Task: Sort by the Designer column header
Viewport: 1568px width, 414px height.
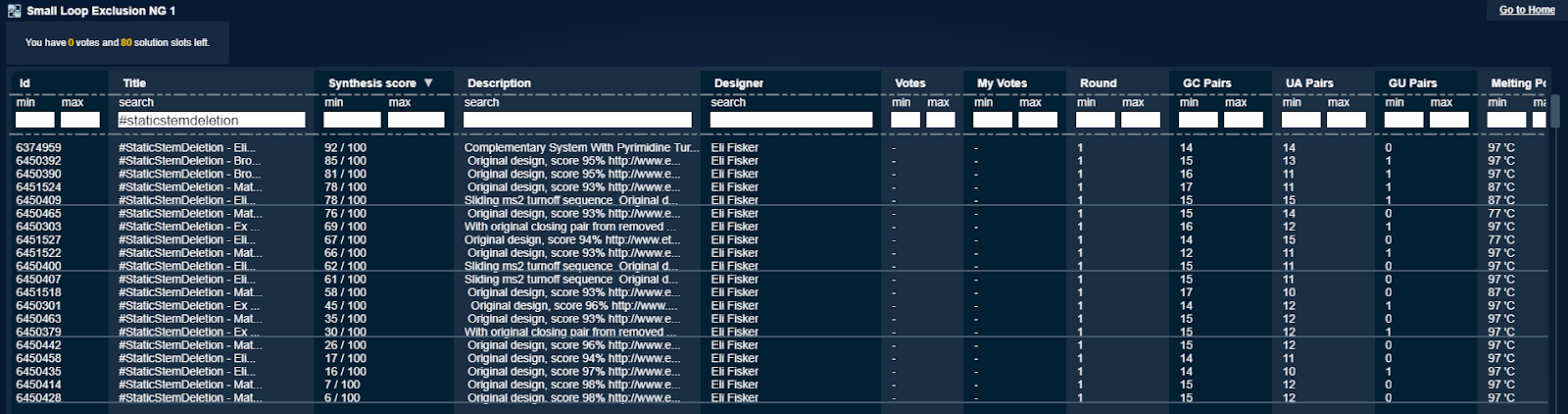Action: click(x=738, y=83)
